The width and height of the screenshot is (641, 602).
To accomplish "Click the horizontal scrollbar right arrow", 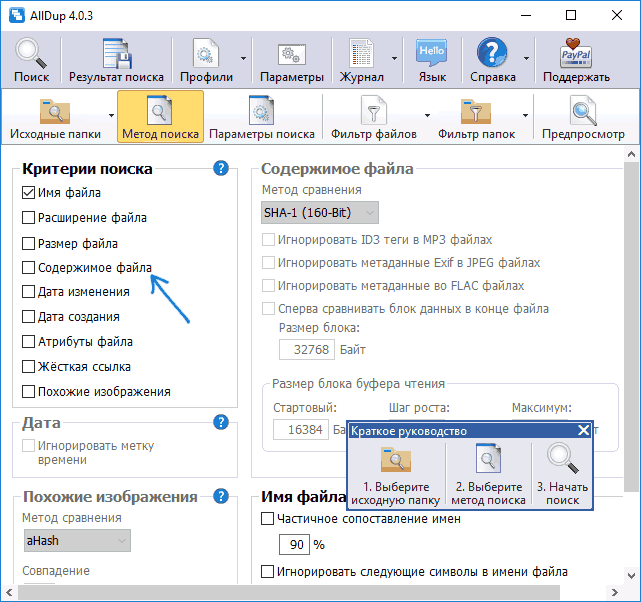I will pyautogui.click(x=614, y=592).
